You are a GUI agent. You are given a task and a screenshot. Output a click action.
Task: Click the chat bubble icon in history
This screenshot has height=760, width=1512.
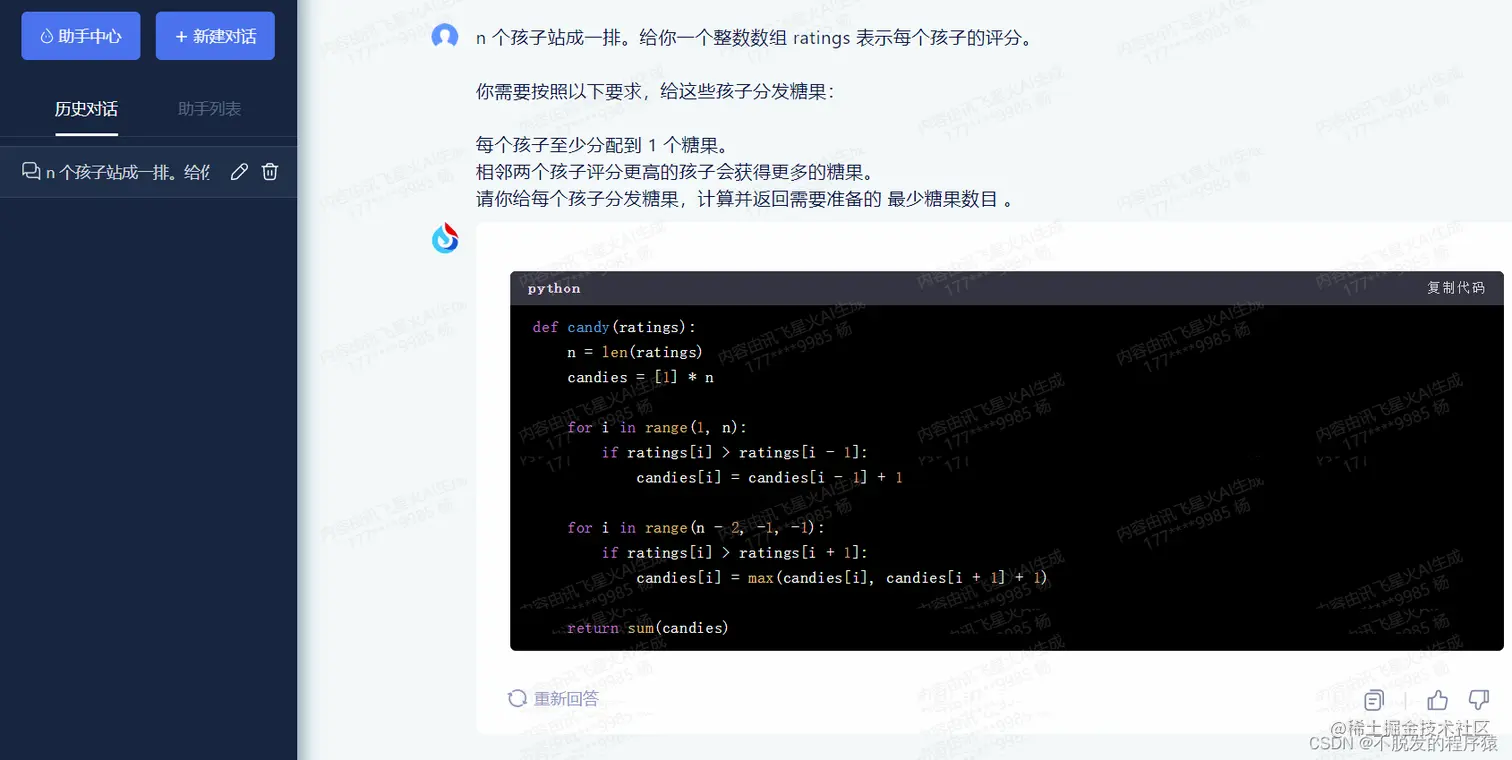(31, 171)
